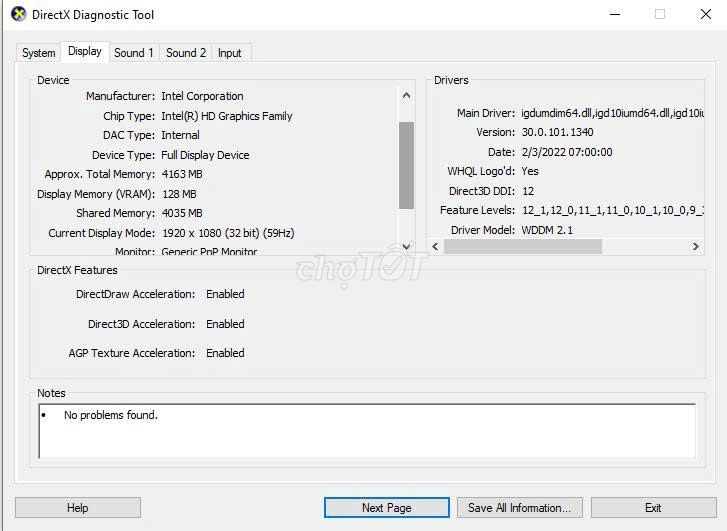Screen dimensions: 727x531
Task: Click the Next Page button
Action: tap(387, 508)
